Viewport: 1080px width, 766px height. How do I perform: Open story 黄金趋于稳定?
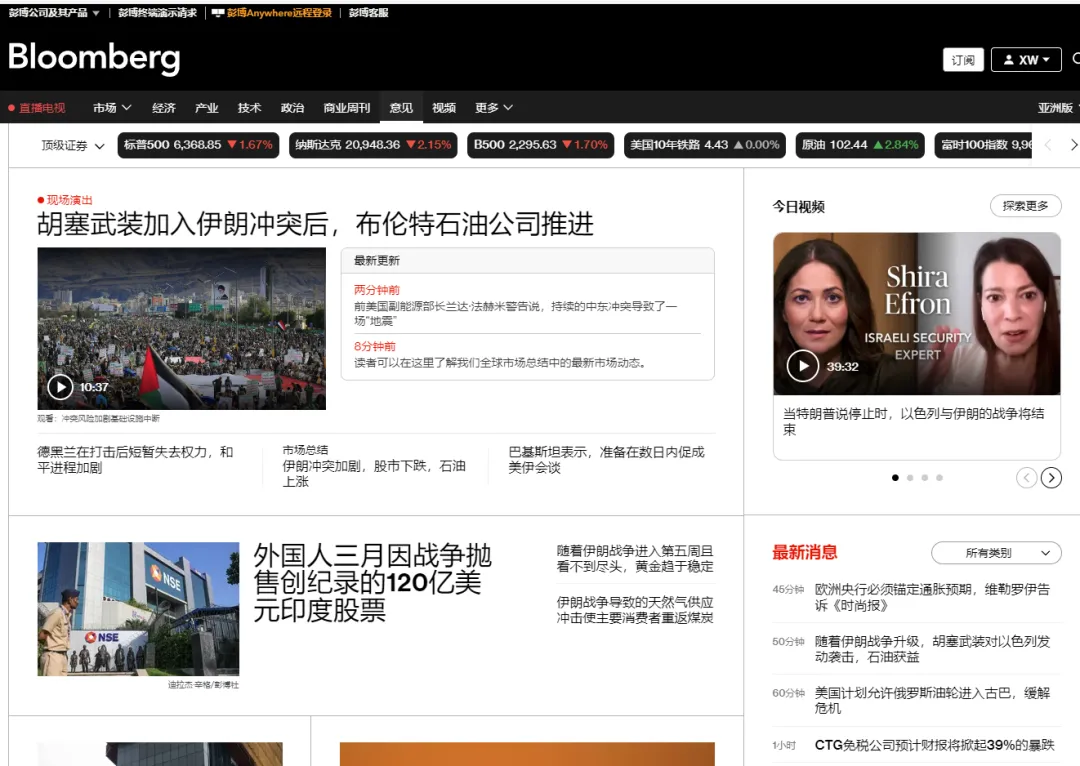pos(635,559)
